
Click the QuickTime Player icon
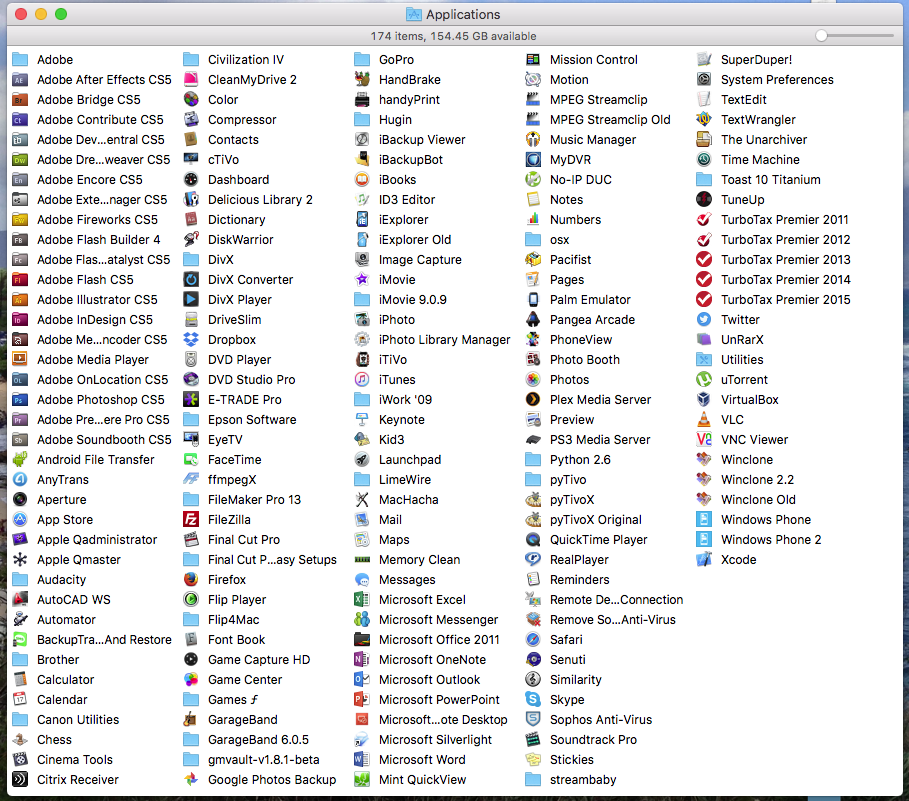pos(533,540)
